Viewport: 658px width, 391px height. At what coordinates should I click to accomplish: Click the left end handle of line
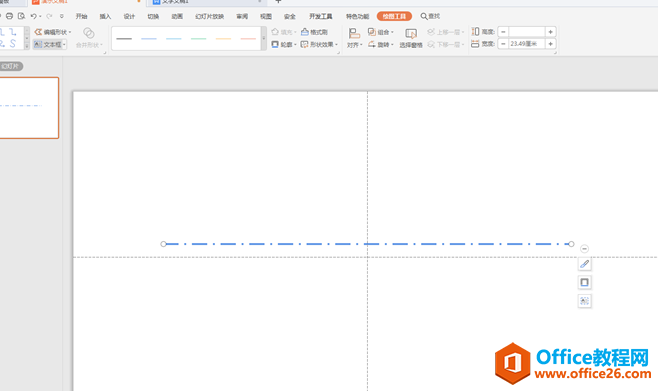tap(163, 244)
